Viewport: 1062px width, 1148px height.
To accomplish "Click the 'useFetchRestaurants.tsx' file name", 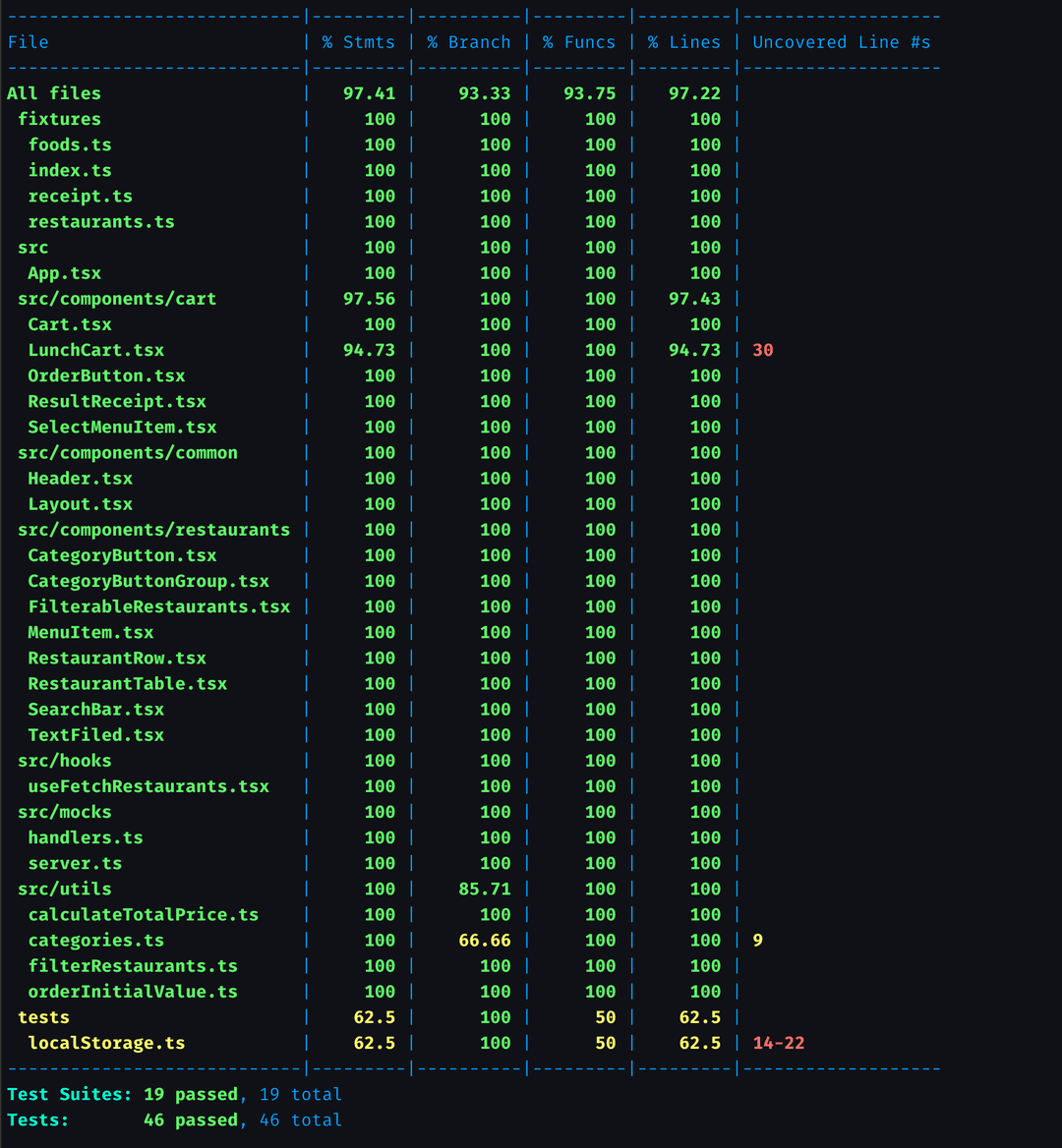I will (148, 786).
